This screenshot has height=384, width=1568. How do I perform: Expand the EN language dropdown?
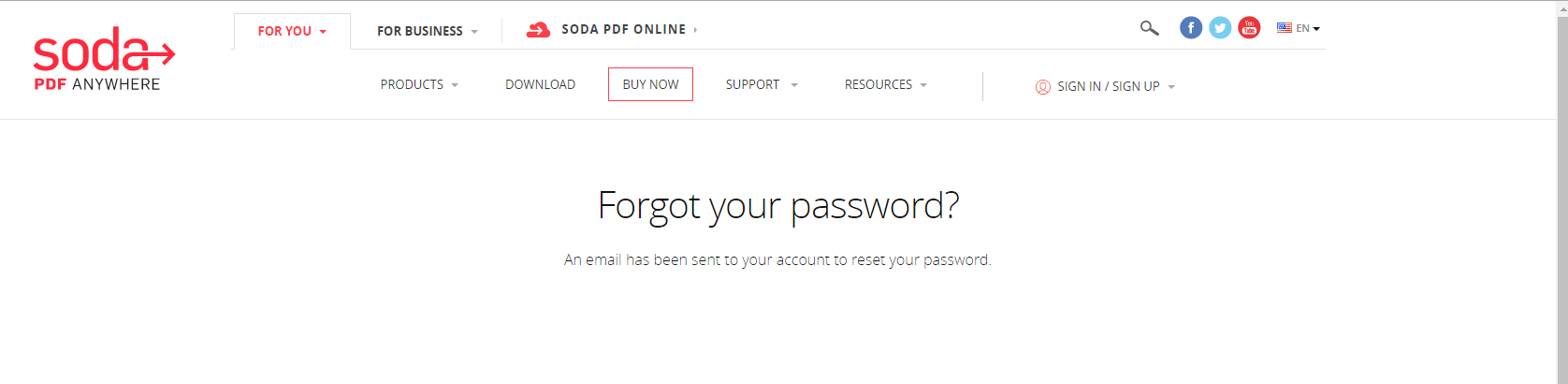coord(1308,29)
